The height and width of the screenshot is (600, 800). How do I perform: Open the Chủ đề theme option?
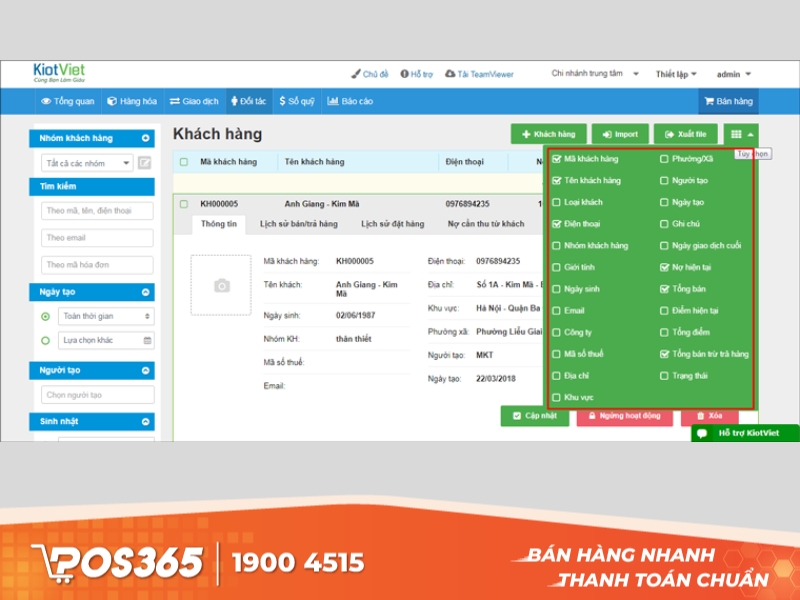point(369,74)
